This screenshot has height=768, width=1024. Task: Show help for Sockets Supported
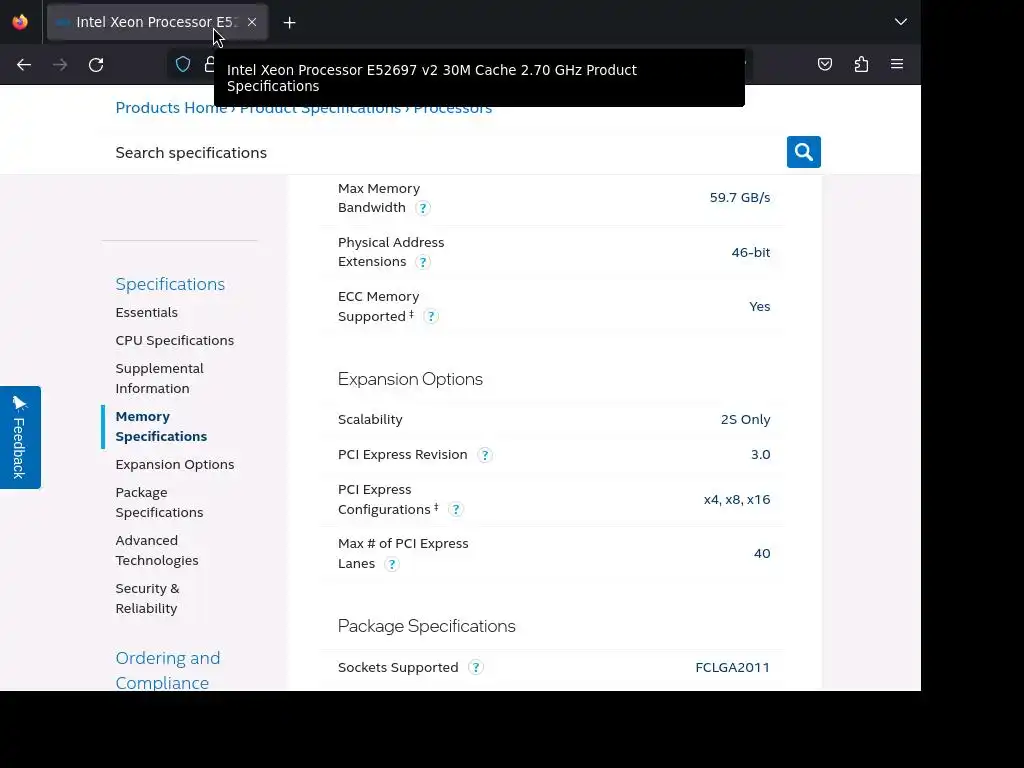(475, 667)
